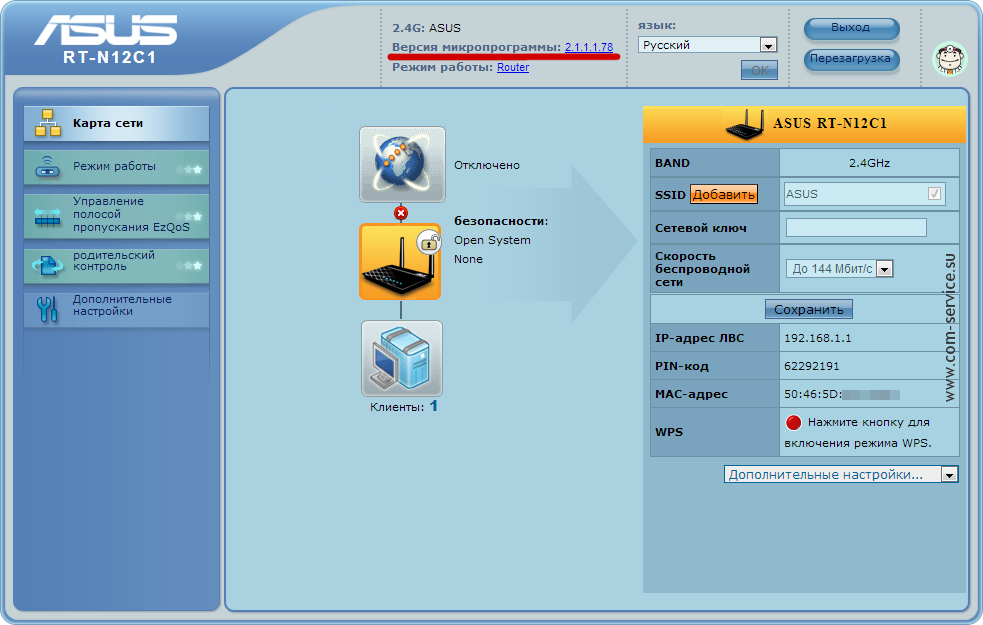Image resolution: width=983 pixels, height=625 pixels.
Task: Click the Сетевой ключ label
Action: pyautogui.click(x=701, y=228)
